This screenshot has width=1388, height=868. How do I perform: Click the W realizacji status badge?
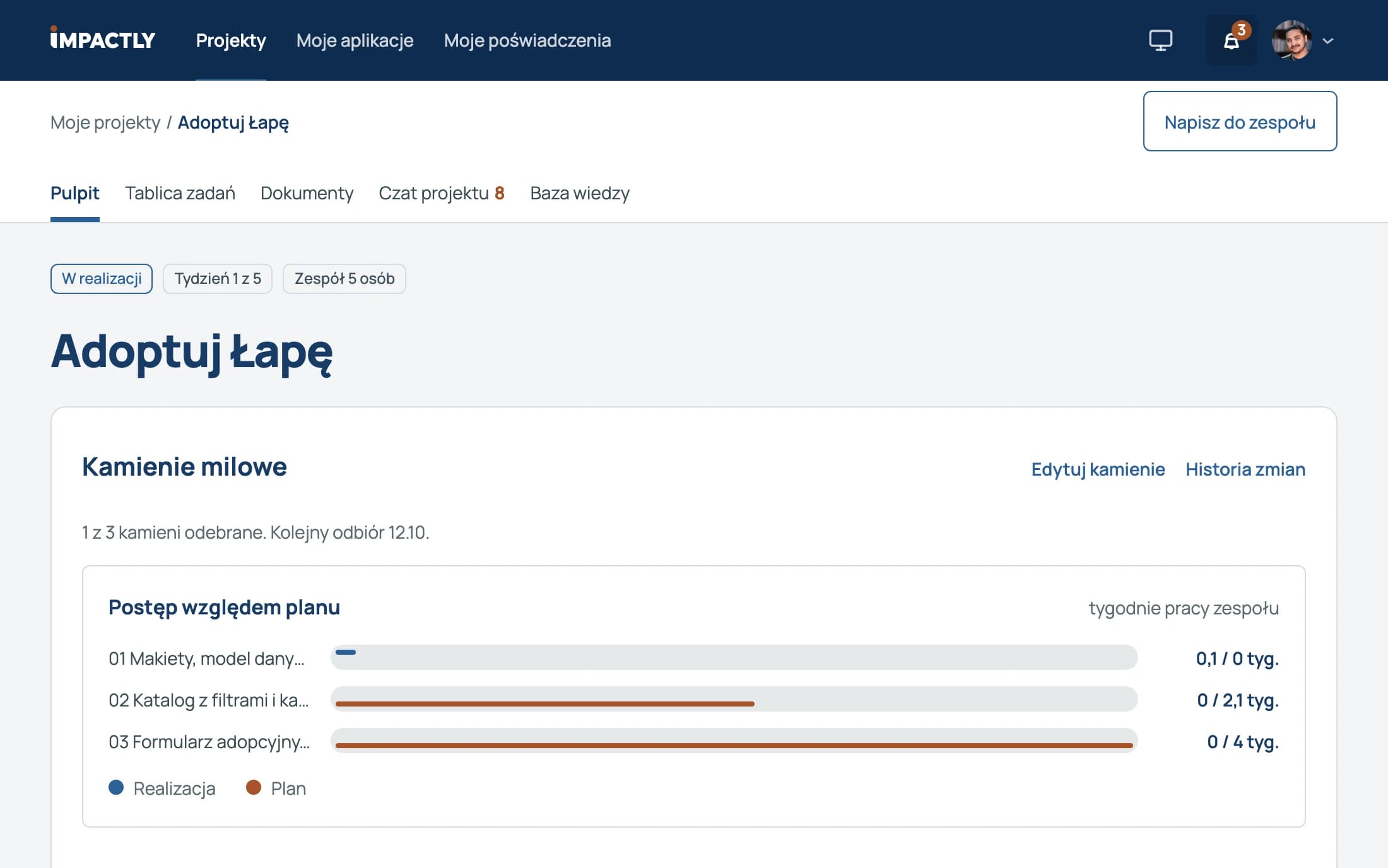coord(102,279)
